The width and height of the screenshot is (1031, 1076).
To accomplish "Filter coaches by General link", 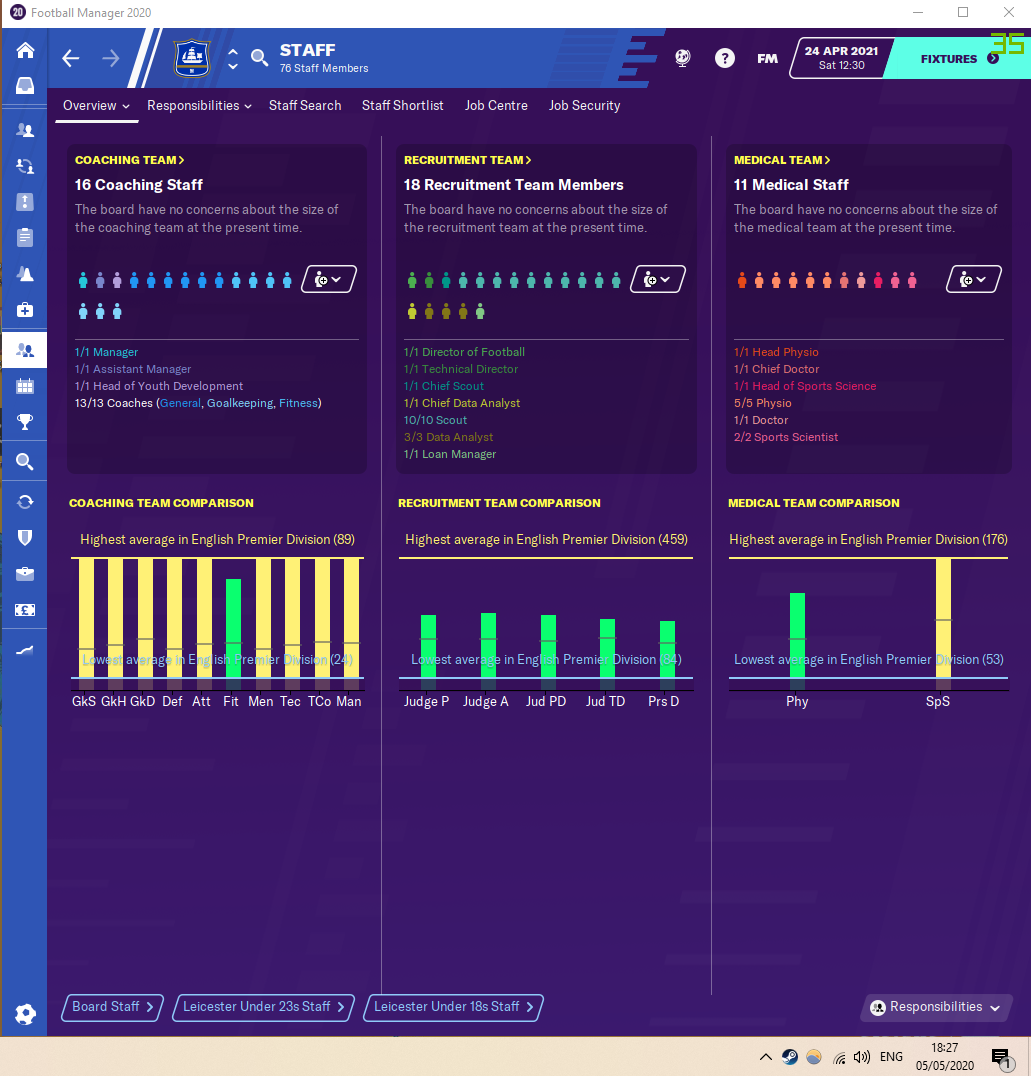I will (x=180, y=404).
